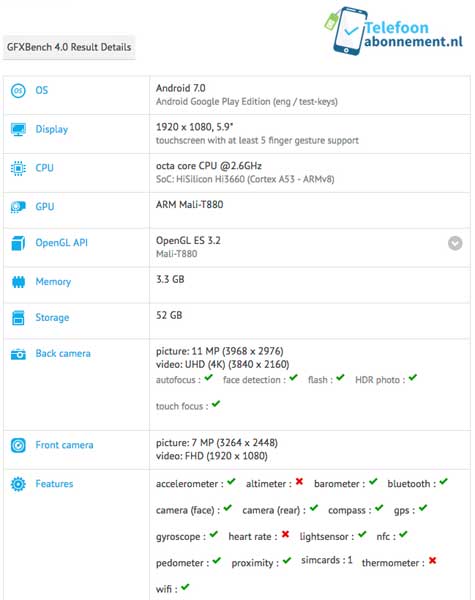Select the Android Google Play Edition line

[246, 102]
